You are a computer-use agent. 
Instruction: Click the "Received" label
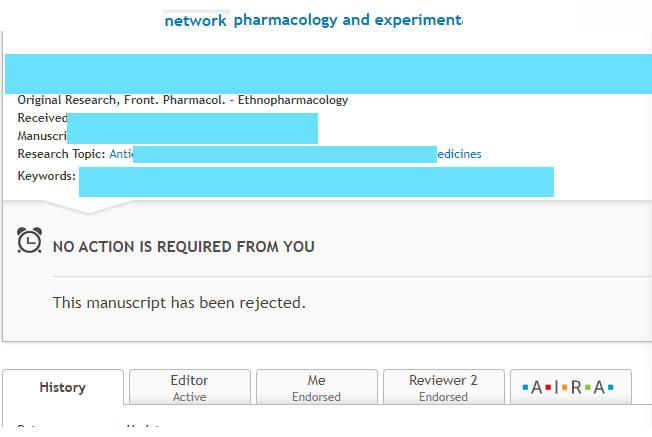click(42, 118)
